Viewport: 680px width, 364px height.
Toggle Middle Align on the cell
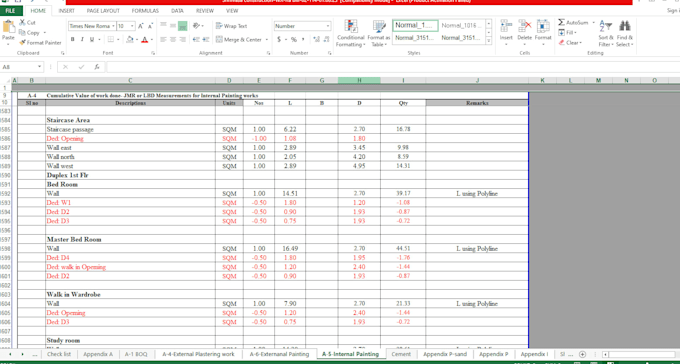click(x=173, y=26)
